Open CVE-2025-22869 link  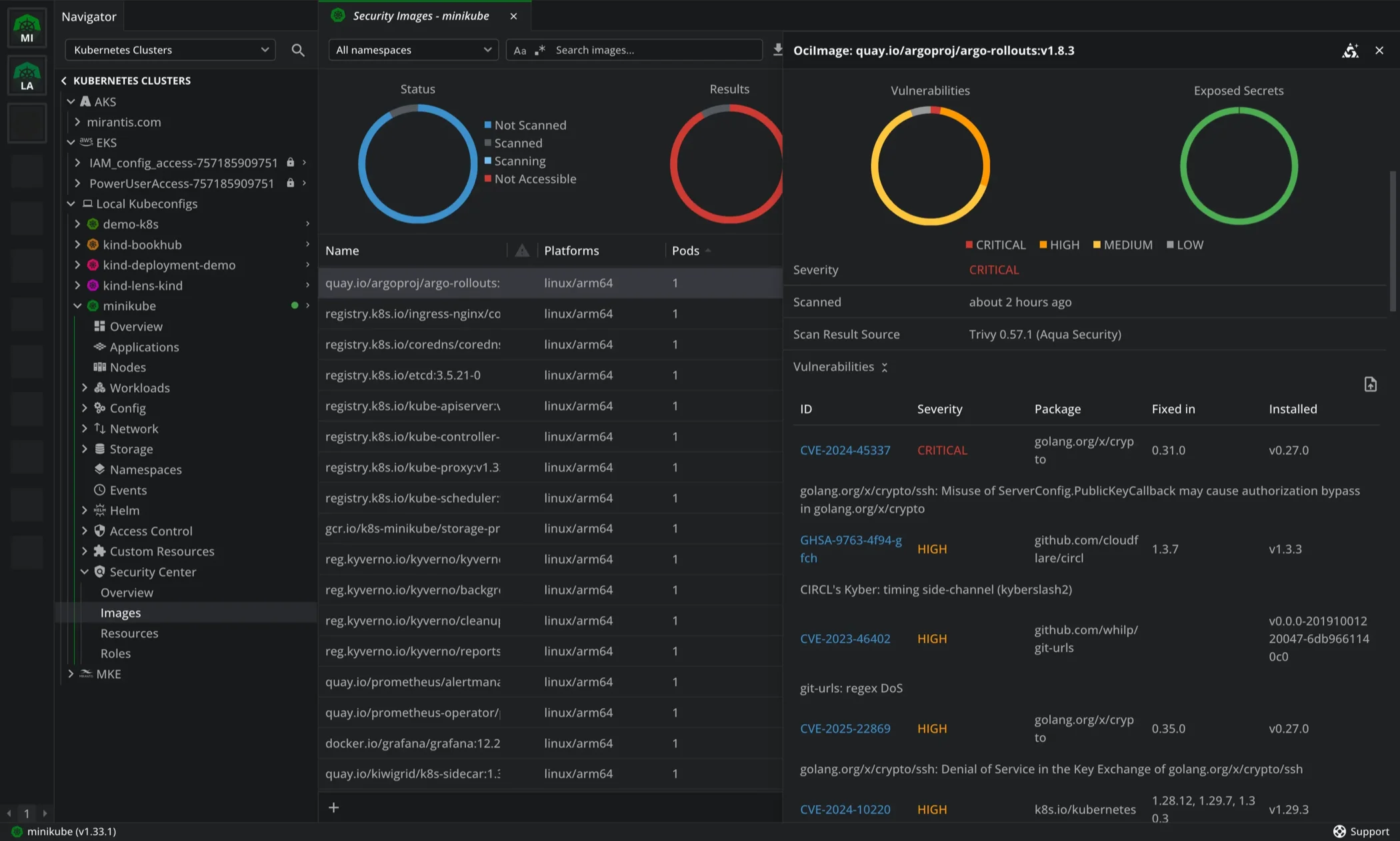click(845, 729)
